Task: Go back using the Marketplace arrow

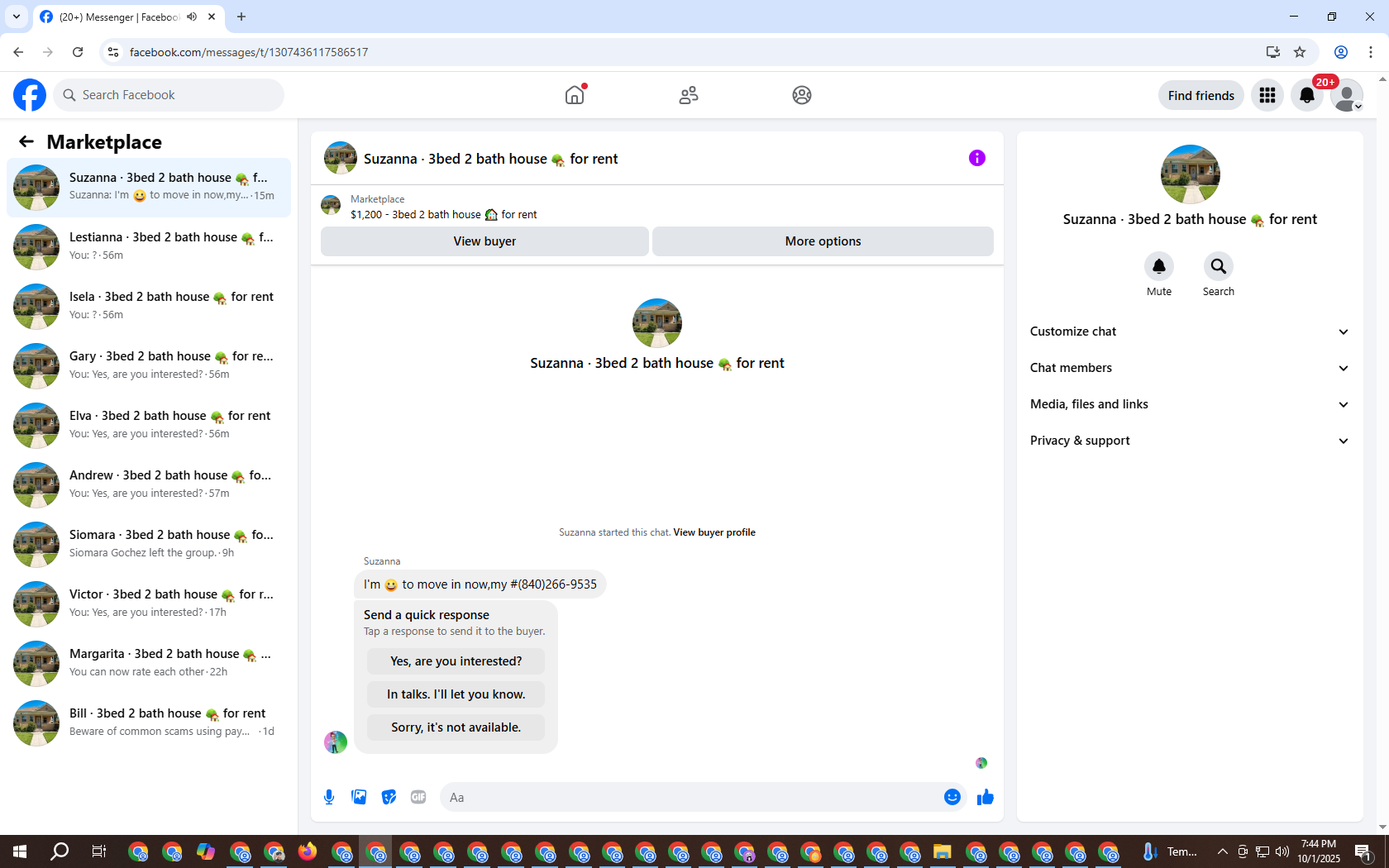Action: tap(26, 141)
